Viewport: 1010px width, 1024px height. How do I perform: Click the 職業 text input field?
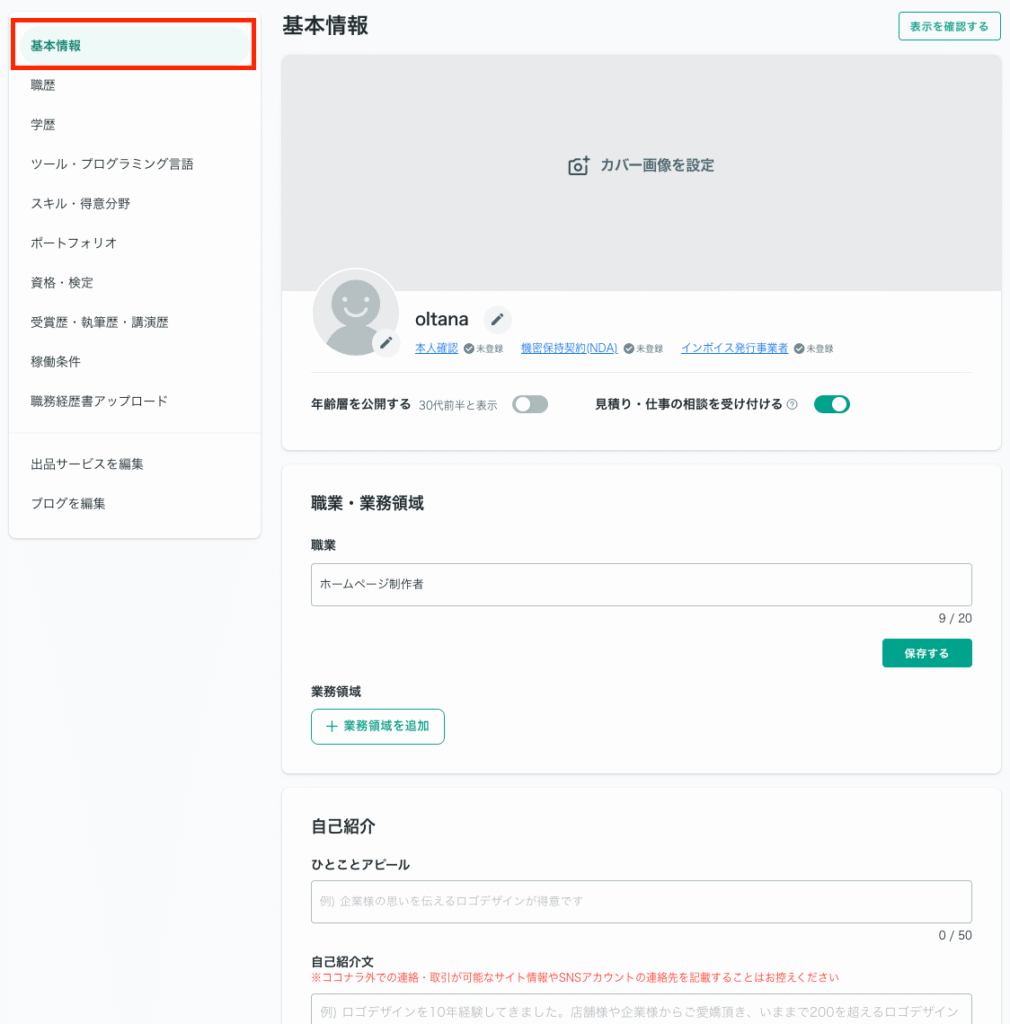[641, 584]
